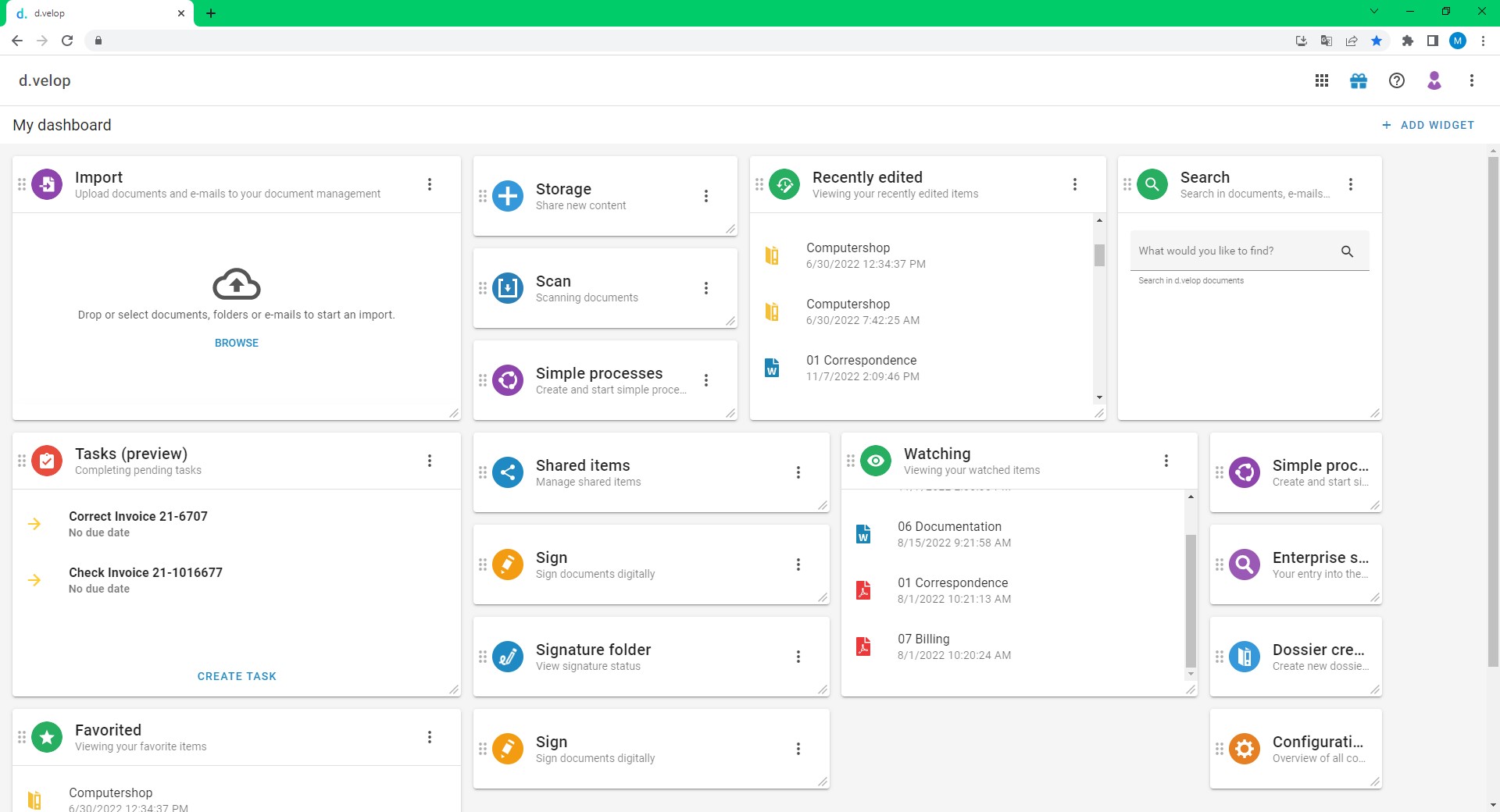Click the BROWSE link in Import

[237, 343]
